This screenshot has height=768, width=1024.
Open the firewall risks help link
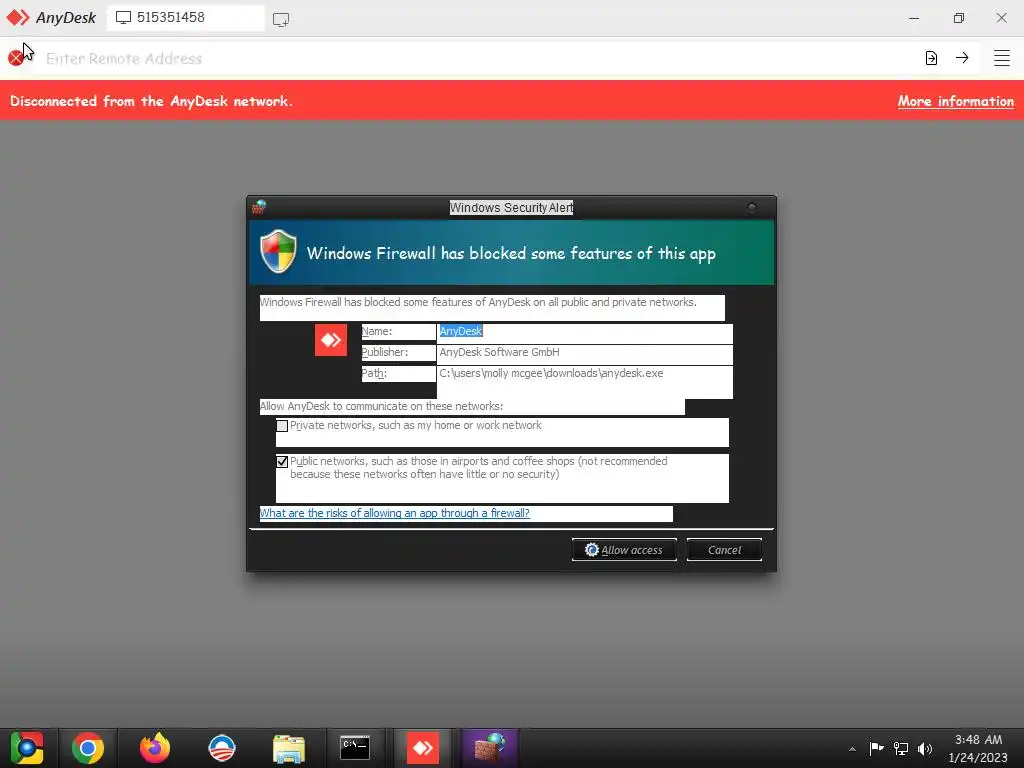394,513
